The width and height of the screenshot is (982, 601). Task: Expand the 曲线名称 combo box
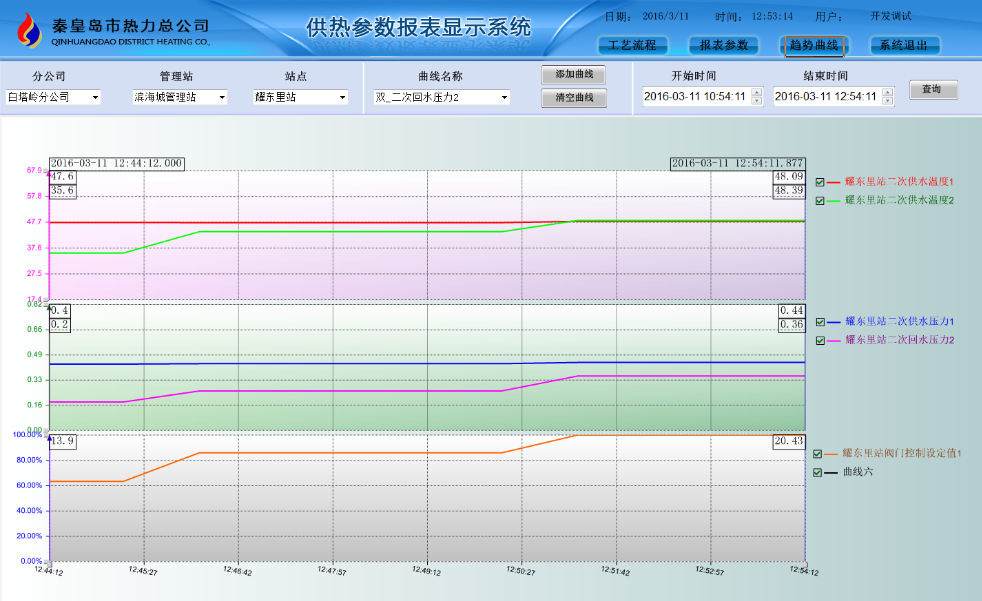442,97
